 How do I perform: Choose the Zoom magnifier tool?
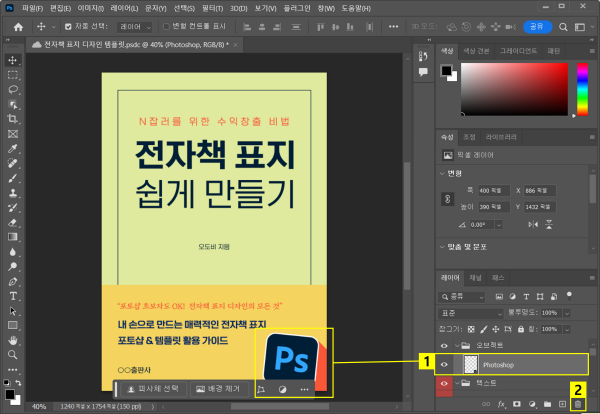tap(13, 353)
